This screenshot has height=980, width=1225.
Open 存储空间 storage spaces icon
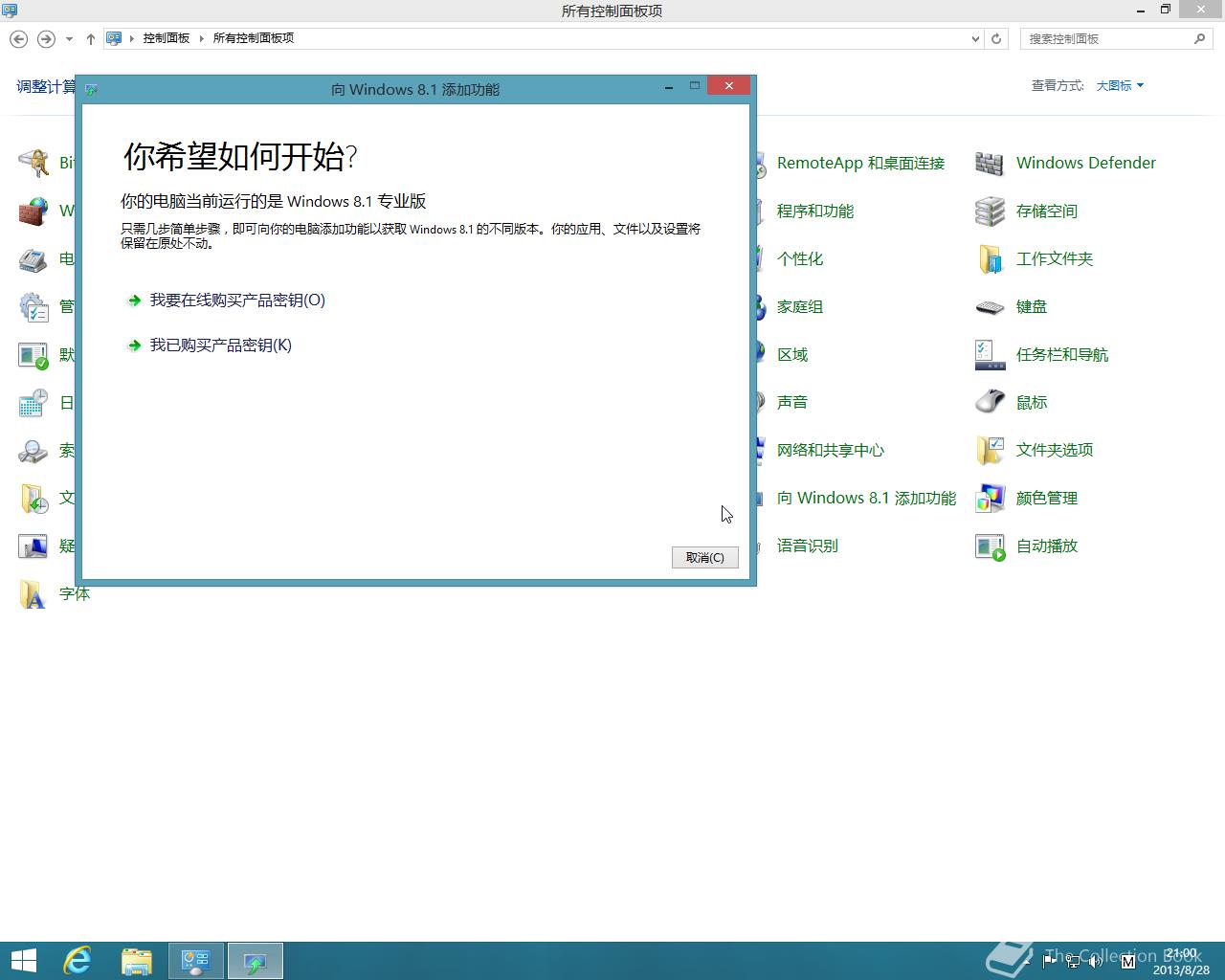(990, 211)
